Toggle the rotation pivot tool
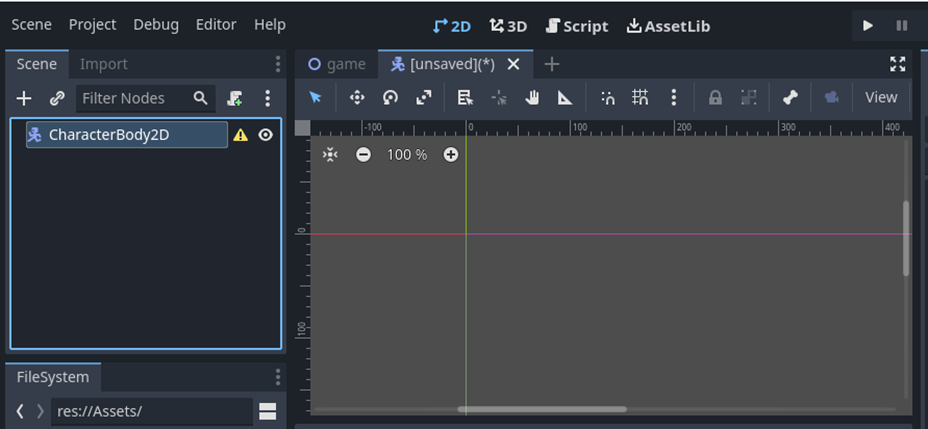 tap(499, 98)
